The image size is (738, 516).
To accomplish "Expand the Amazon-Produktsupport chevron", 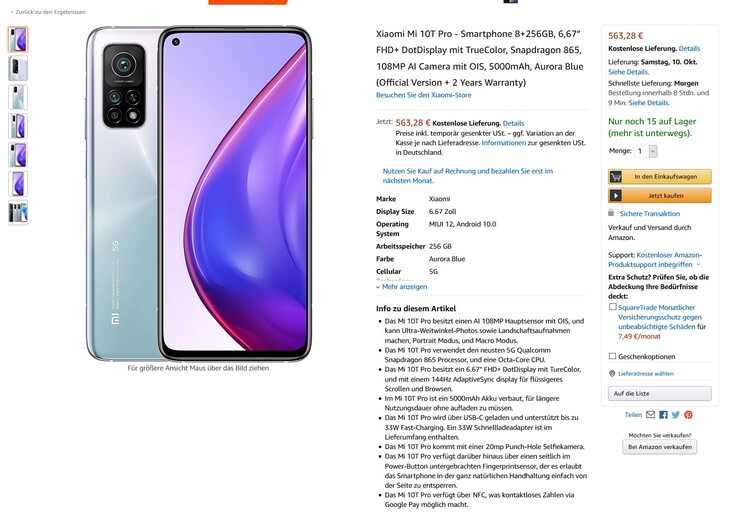I will (x=698, y=265).
